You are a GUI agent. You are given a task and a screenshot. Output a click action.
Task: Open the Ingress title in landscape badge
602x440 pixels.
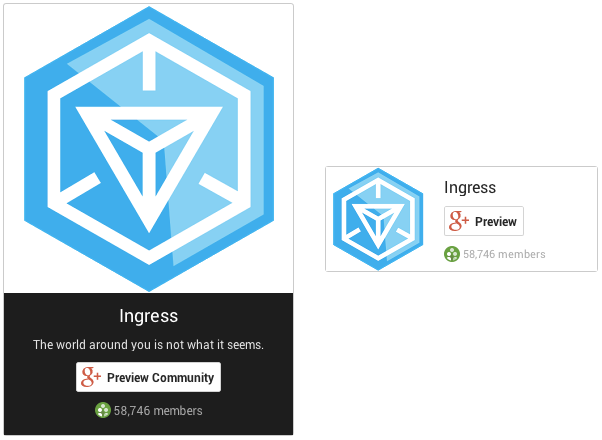coord(470,188)
